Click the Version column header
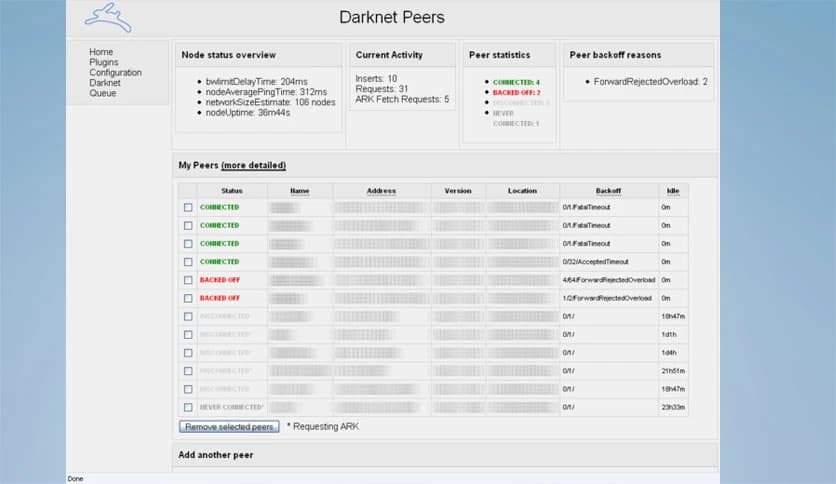The image size is (836, 484). pyautogui.click(x=458, y=190)
